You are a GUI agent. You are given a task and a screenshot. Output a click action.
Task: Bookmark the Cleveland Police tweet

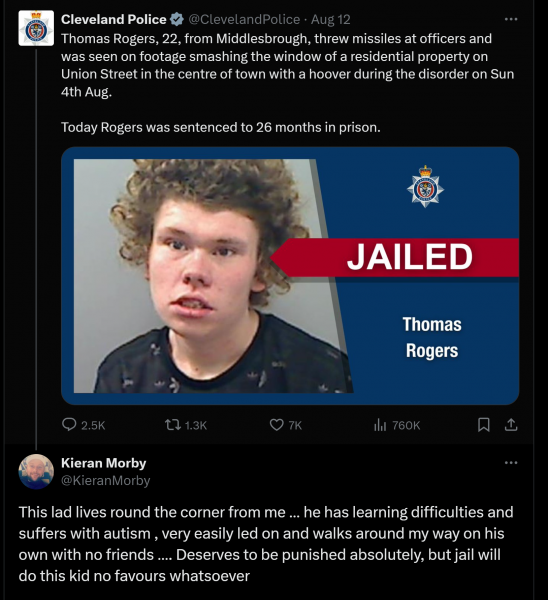click(484, 425)
